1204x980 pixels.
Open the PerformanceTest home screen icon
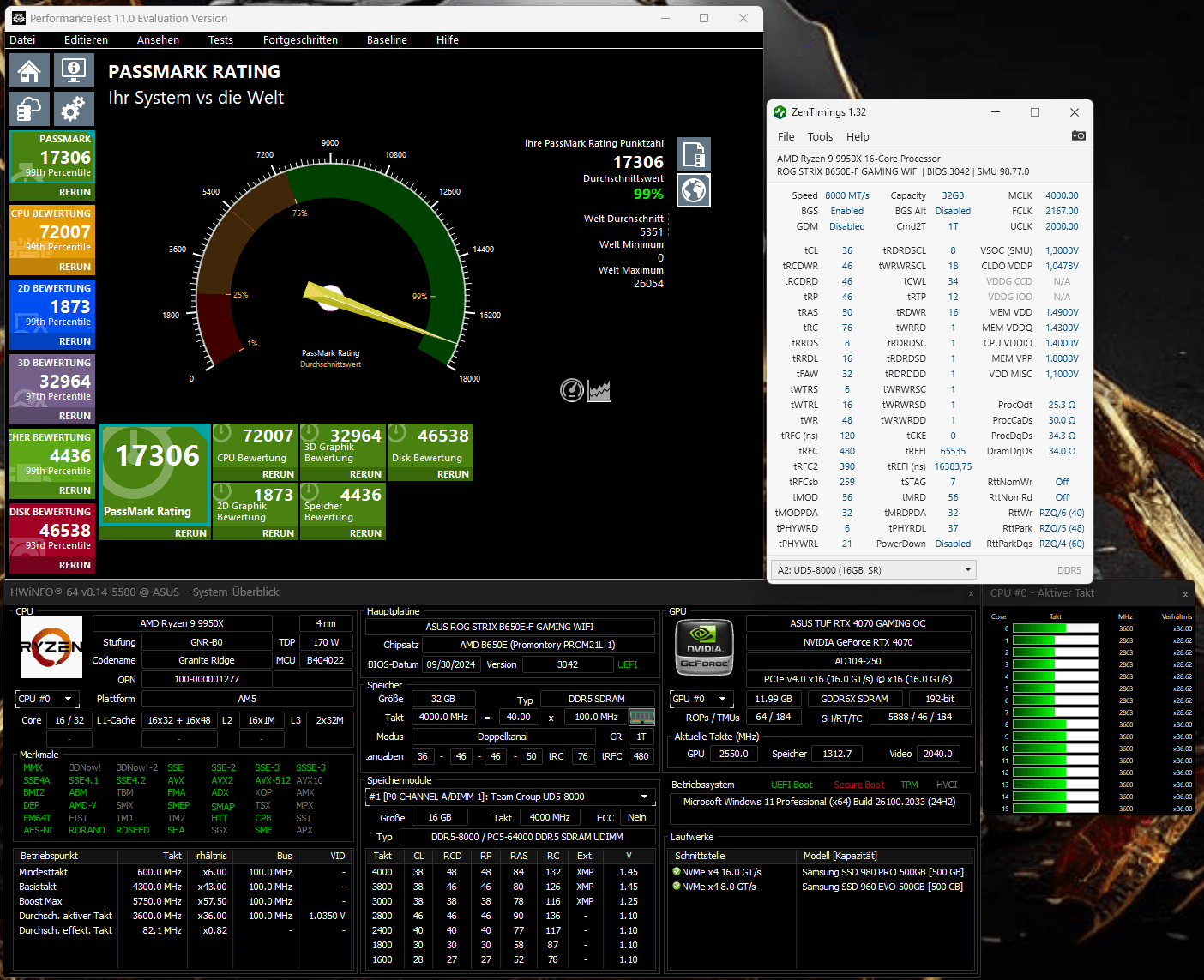click(x=29, y=71)
